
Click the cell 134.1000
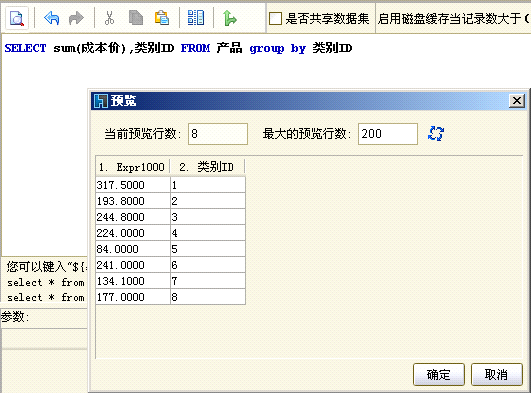(x=133, y=281)
